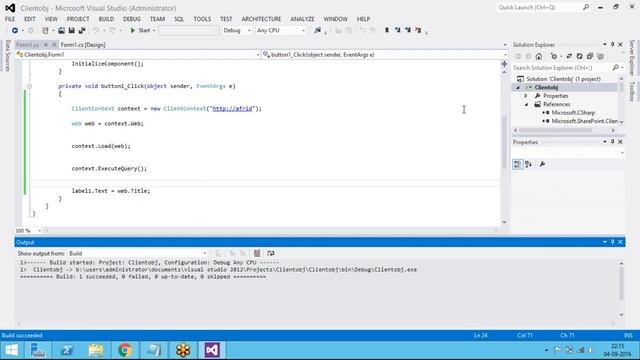Open the Debug configuration dropdown
This screenshot has width=640, height=360.
coord(237,31)
